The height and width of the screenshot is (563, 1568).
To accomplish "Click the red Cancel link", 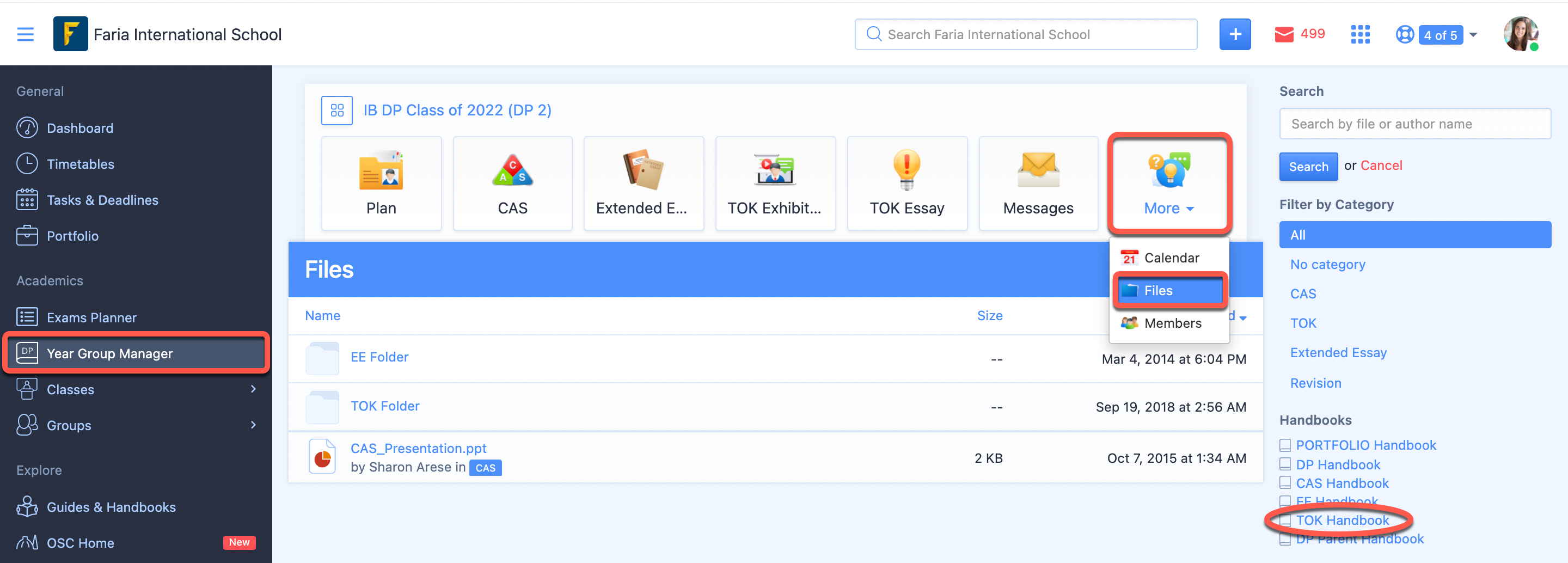I will click(1381, 166).
